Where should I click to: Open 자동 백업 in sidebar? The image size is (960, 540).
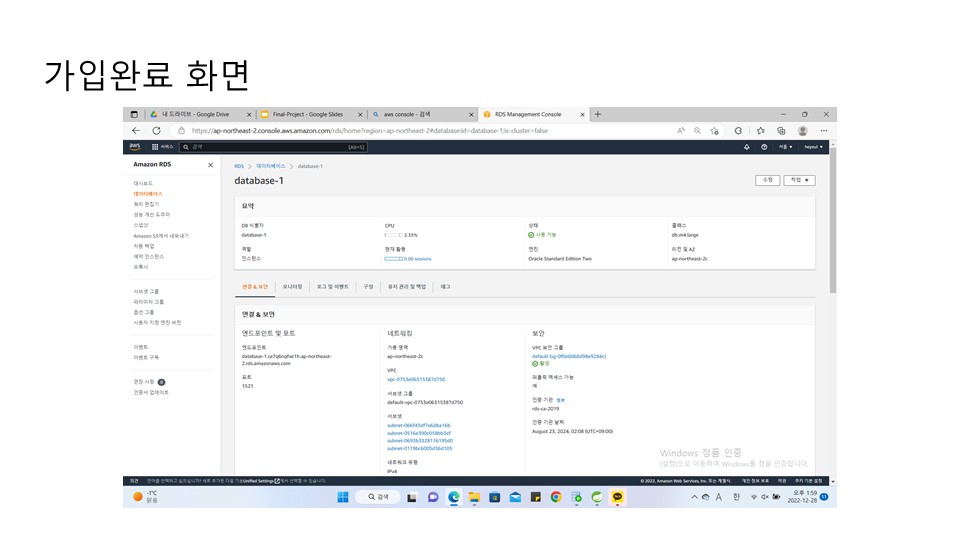(x=144, y=246)
